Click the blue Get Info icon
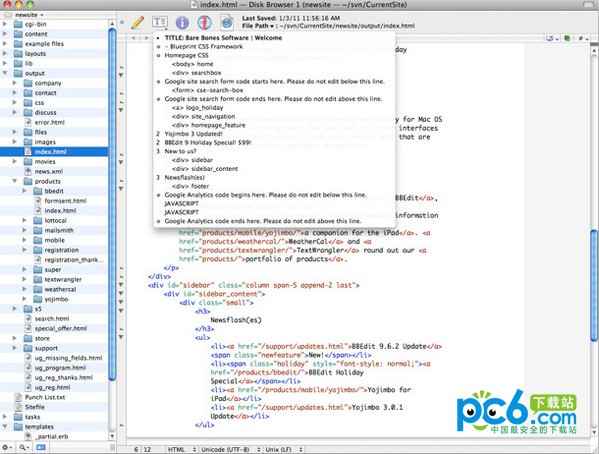 (182, 23)
